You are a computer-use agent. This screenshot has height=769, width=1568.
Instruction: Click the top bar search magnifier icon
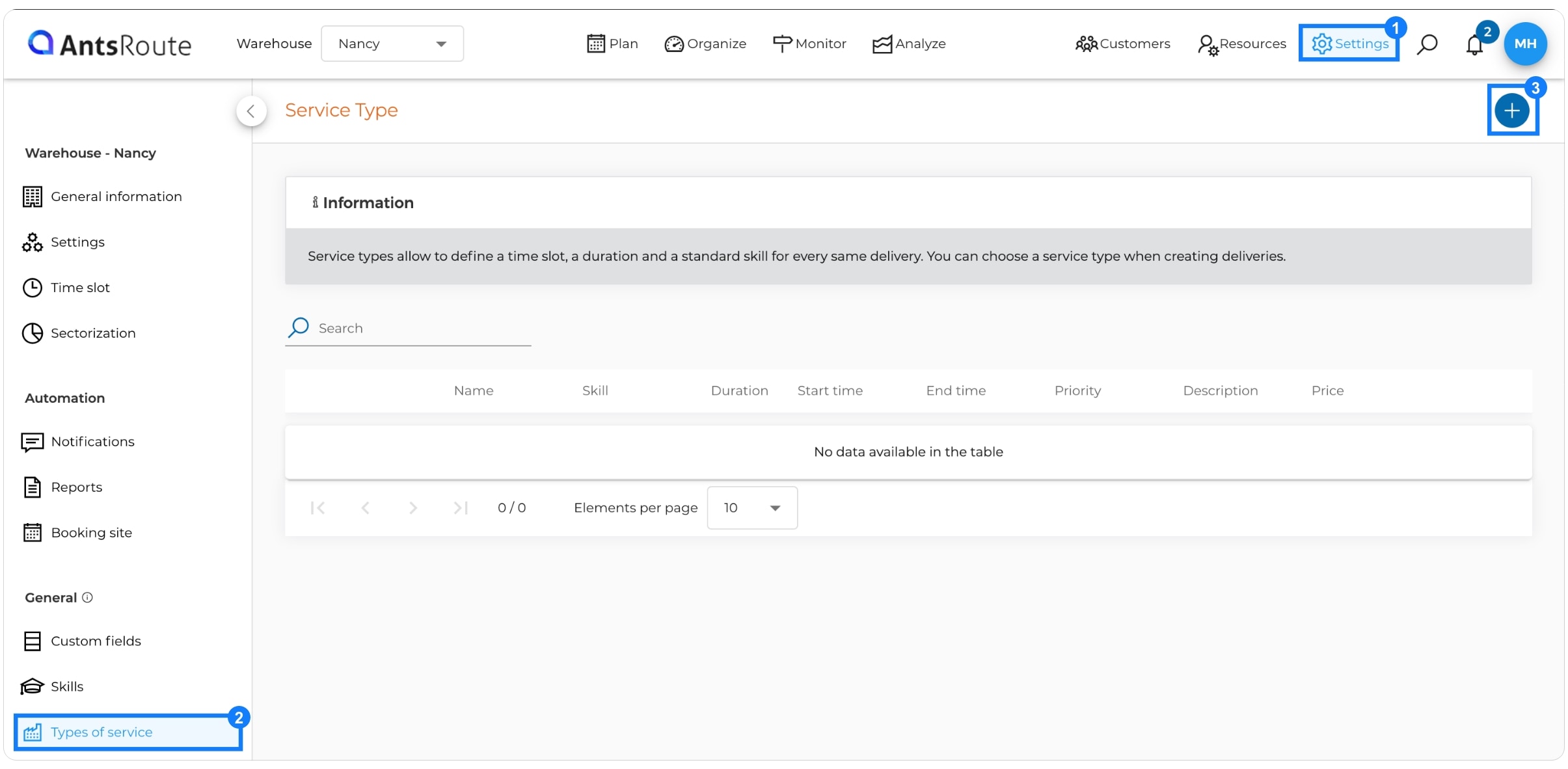tap(1427, 44)
